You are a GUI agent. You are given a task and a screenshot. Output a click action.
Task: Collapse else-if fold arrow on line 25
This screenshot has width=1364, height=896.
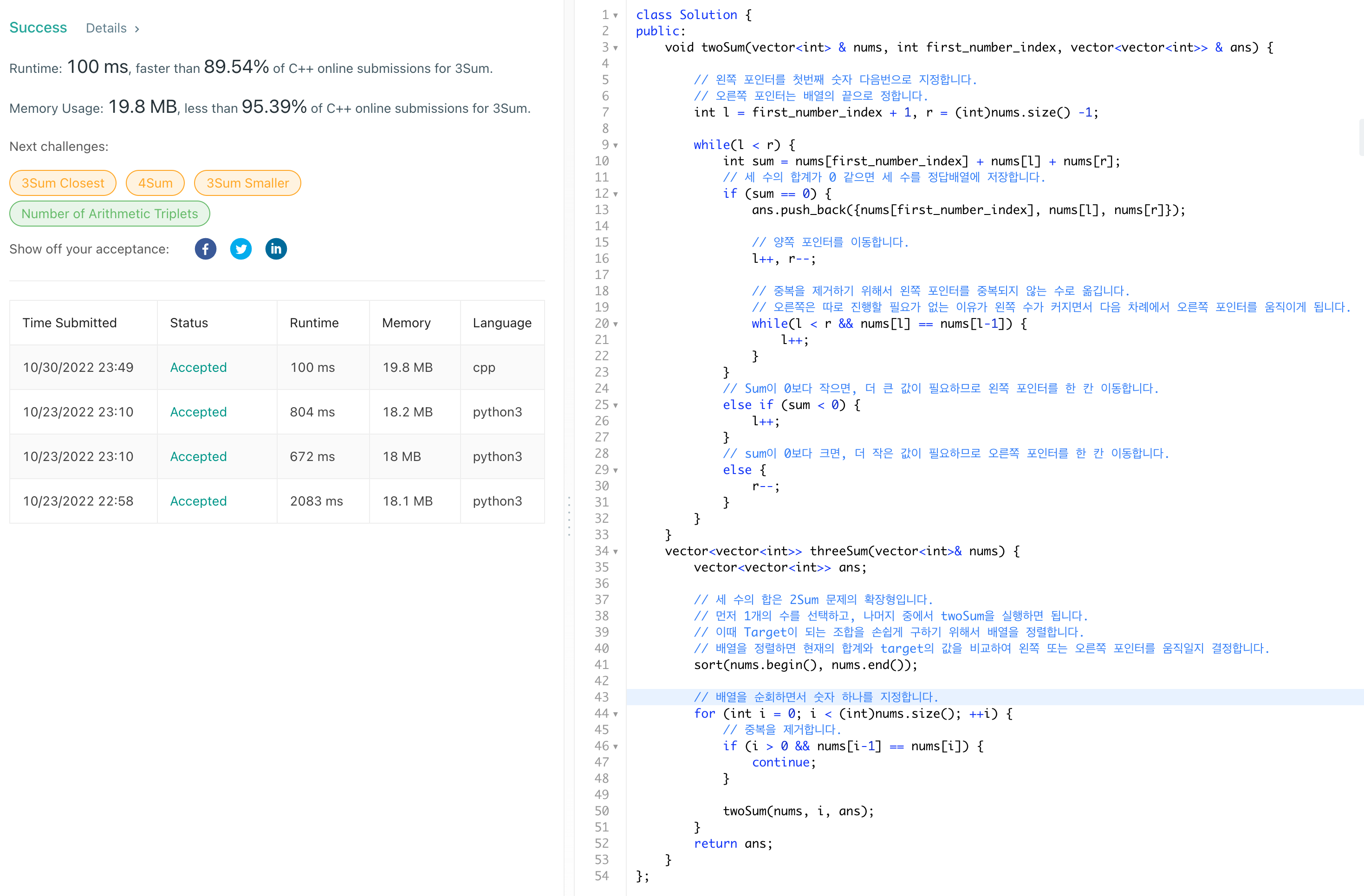pos(616,405)
